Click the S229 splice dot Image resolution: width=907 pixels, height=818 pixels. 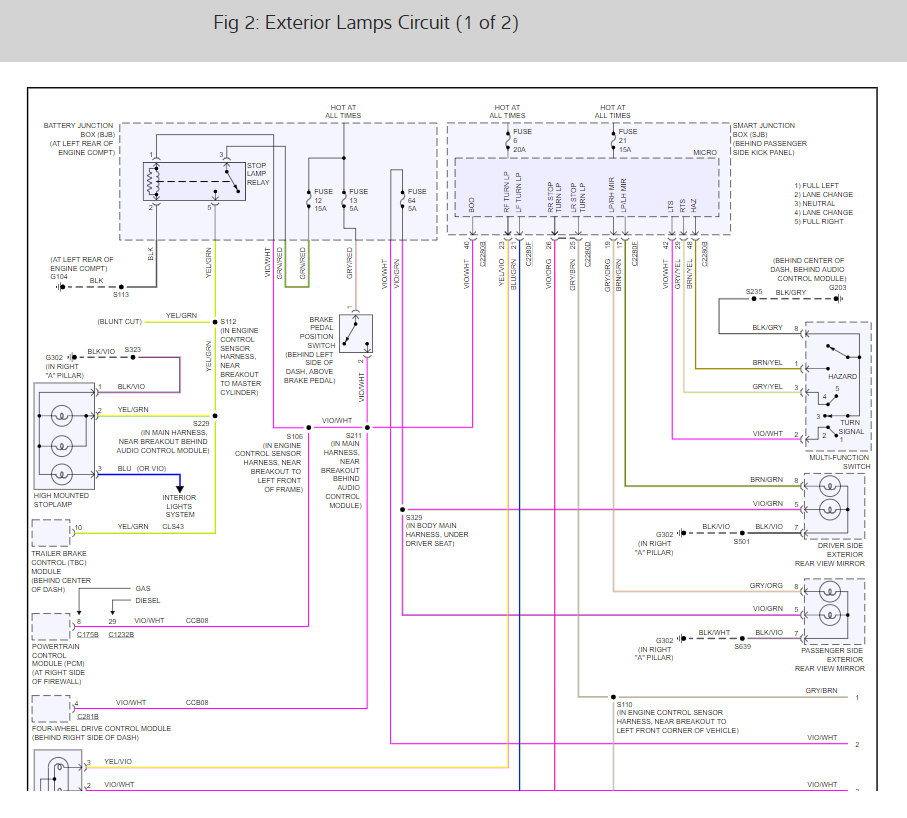[x=215, y=415]
